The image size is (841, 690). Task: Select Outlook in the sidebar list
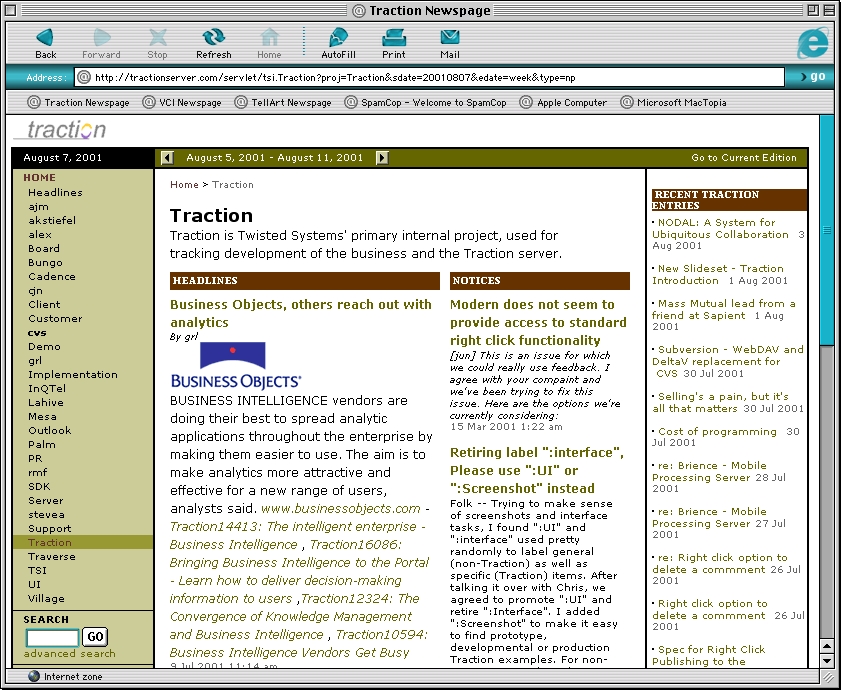[x=50, y=431]
